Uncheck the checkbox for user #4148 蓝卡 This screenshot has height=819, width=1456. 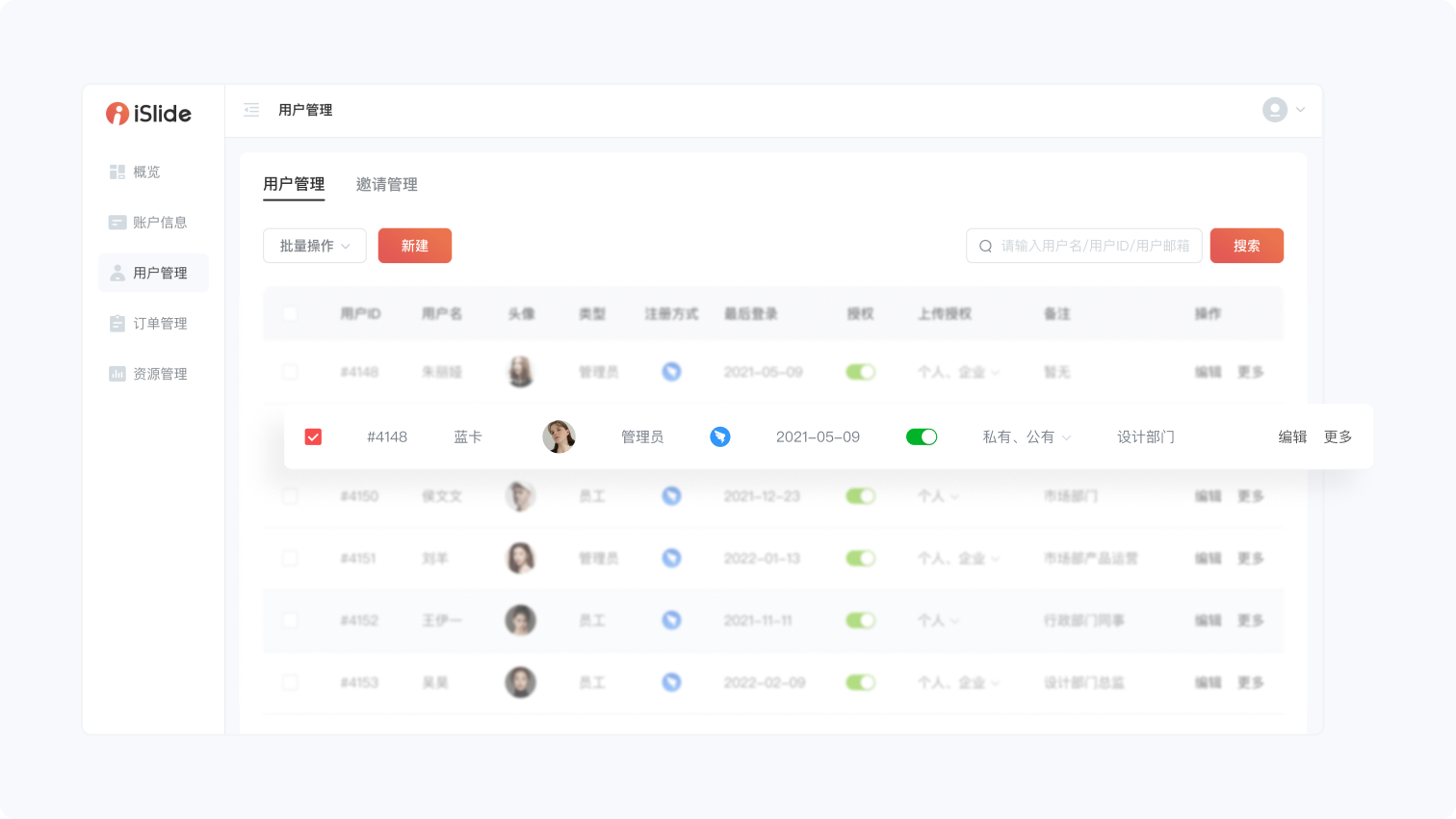click(313, 437)
